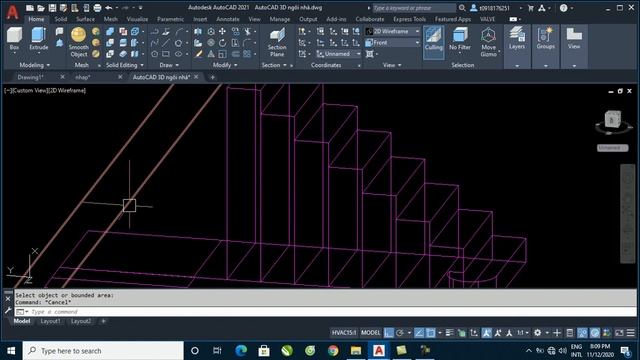Viewport: 640px width, 360px height.
Task: Click the viewport controls Custom View label
Action: point(30,91)
